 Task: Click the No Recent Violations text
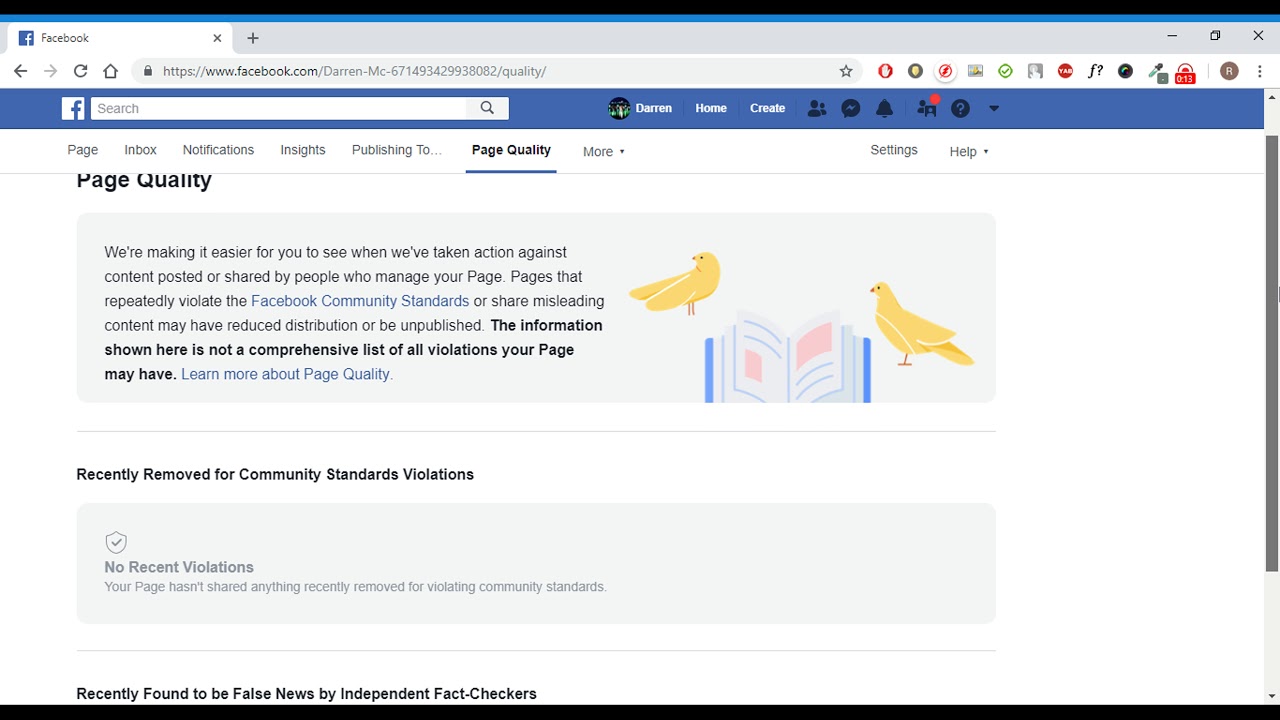tap(179, 567)
